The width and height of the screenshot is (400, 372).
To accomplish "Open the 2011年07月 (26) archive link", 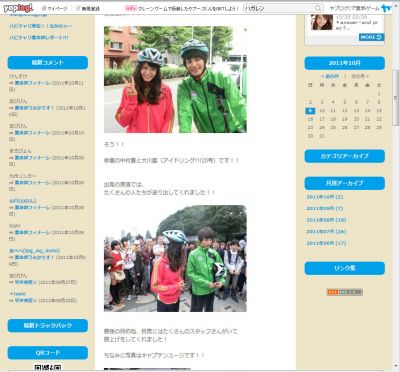I will pyautogui.click(x=326, y=231).
